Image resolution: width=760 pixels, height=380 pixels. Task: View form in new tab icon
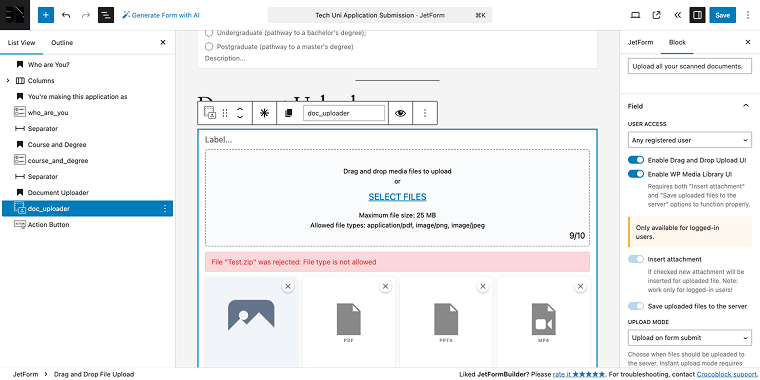coord(656,15)
